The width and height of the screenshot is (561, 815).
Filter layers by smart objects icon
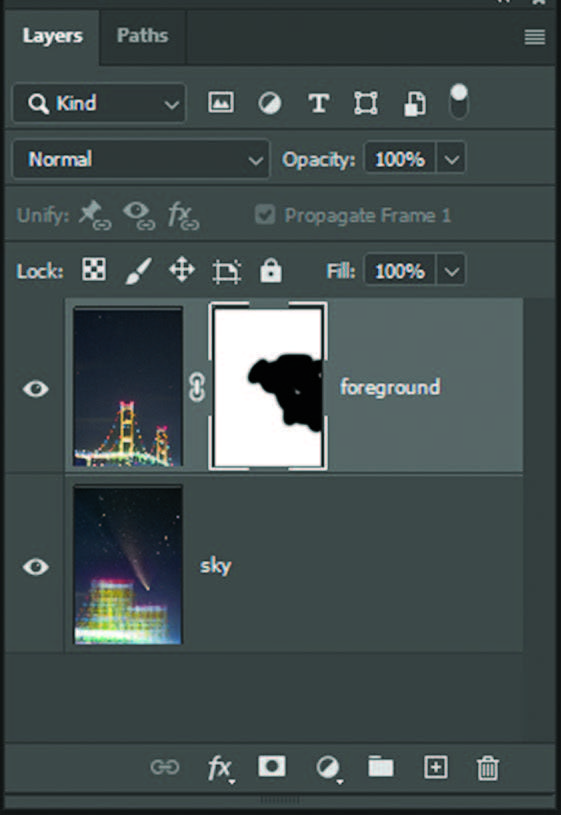(415, 103)
